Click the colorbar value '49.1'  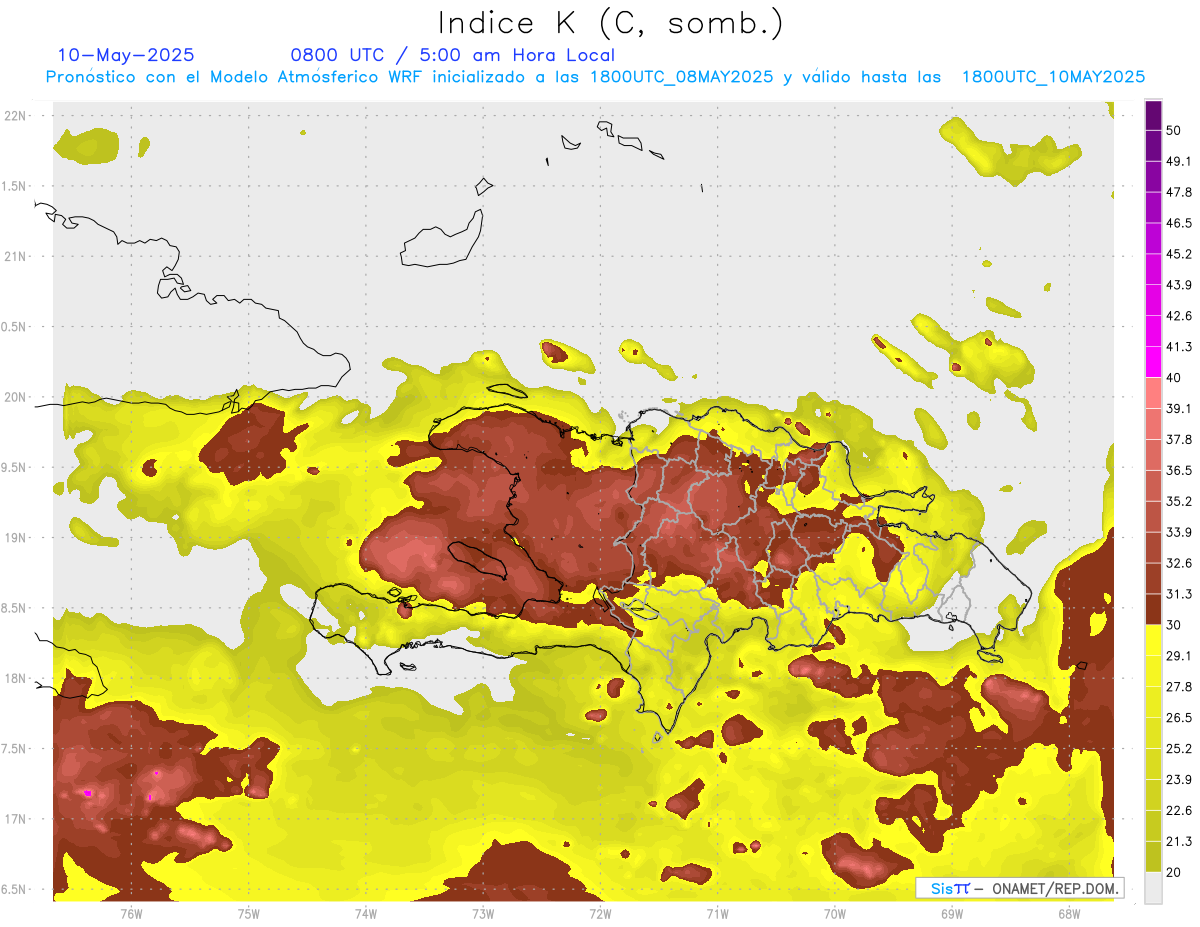1178,161
